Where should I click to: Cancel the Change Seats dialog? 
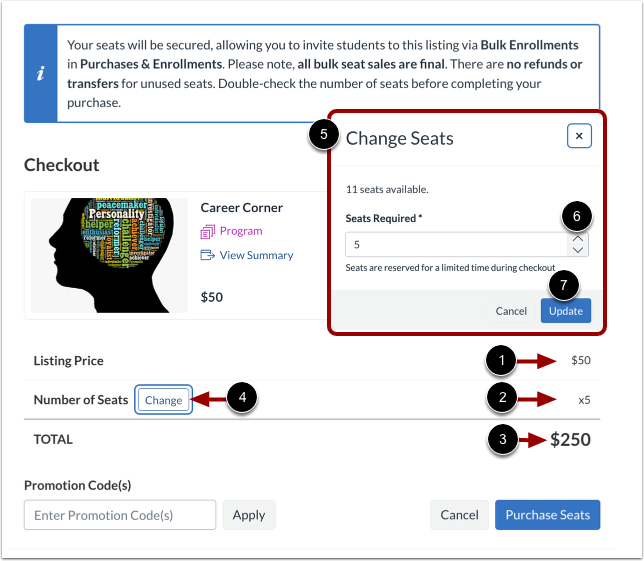(x=511, y=311)
